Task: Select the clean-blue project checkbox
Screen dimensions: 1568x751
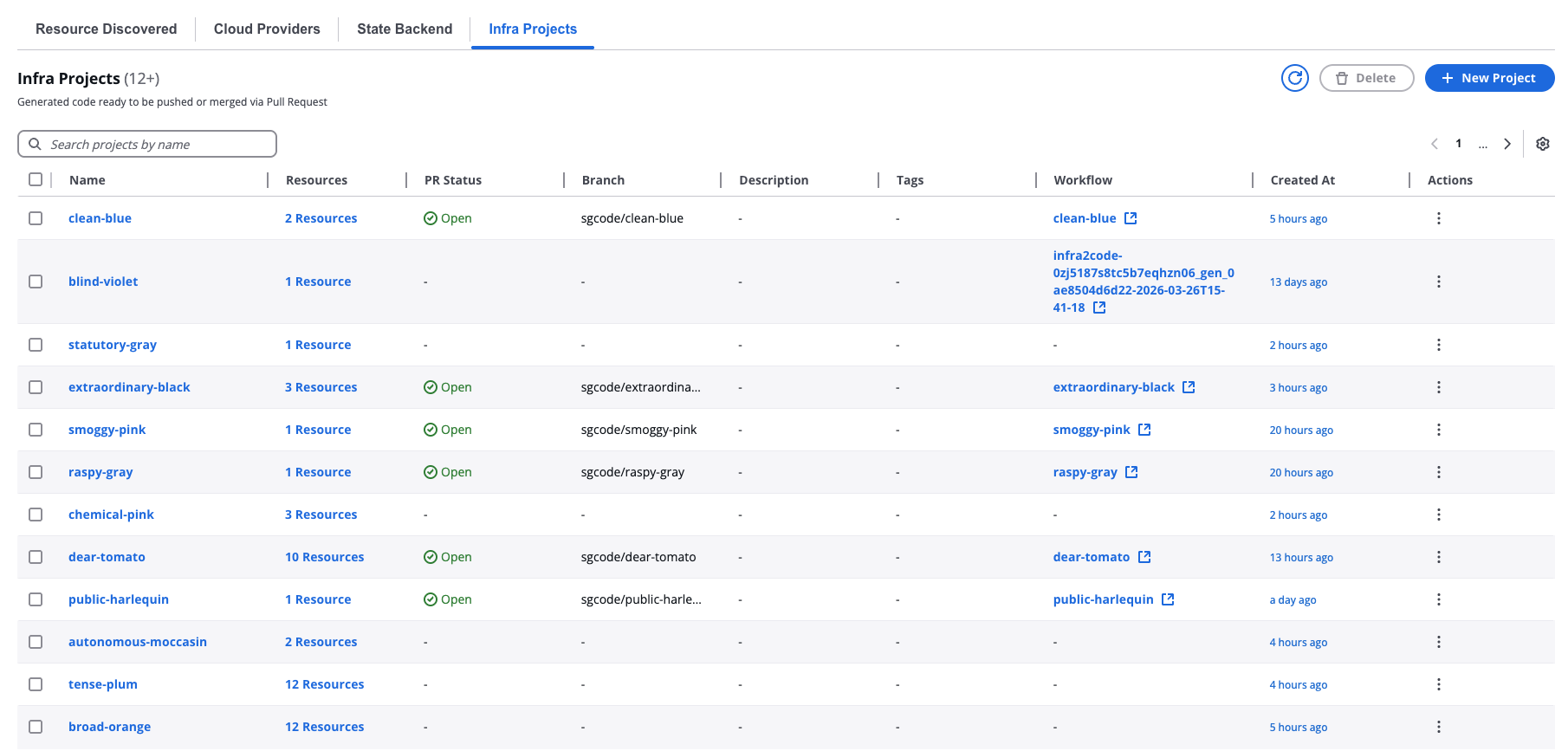Action: pos(36,218)
